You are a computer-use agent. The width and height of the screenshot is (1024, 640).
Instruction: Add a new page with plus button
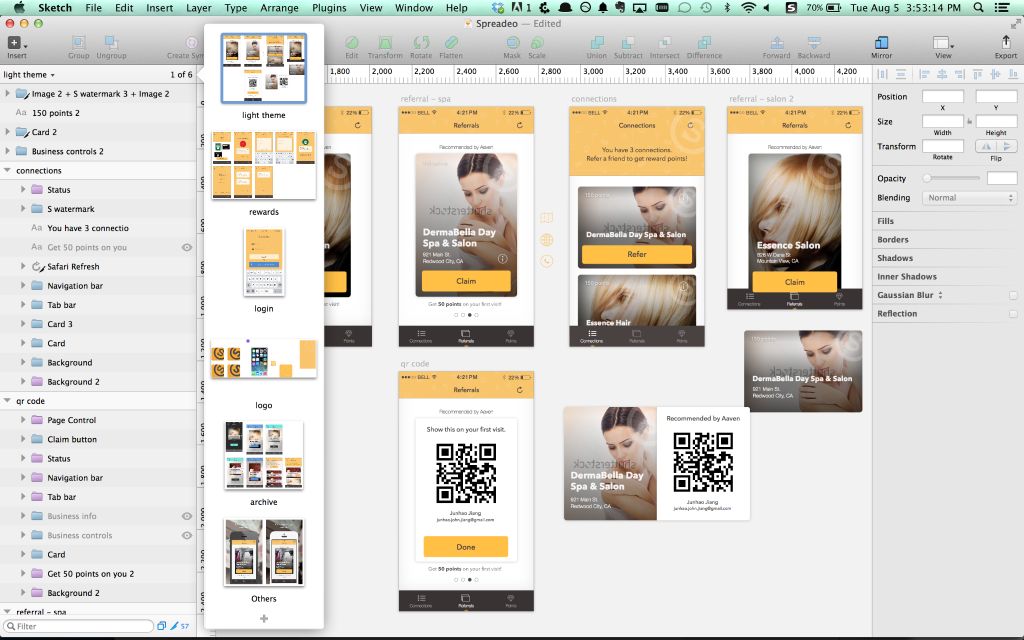point(264,618)
